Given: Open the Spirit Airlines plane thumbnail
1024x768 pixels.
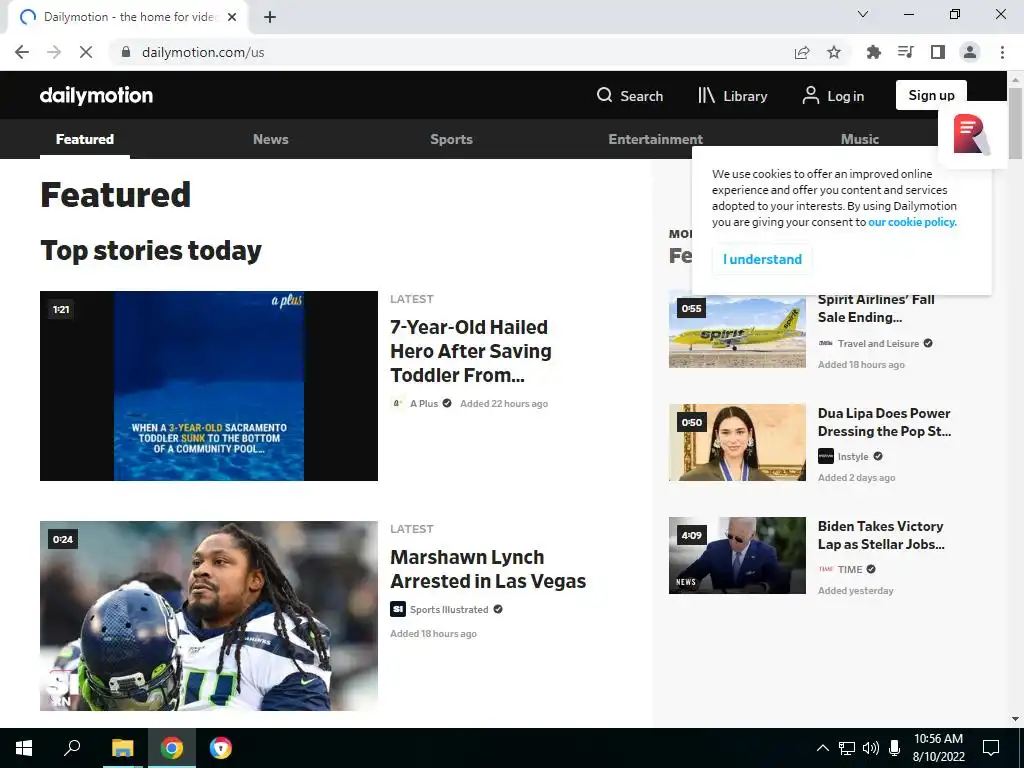Looking at the screenshot, I should 737,330.
